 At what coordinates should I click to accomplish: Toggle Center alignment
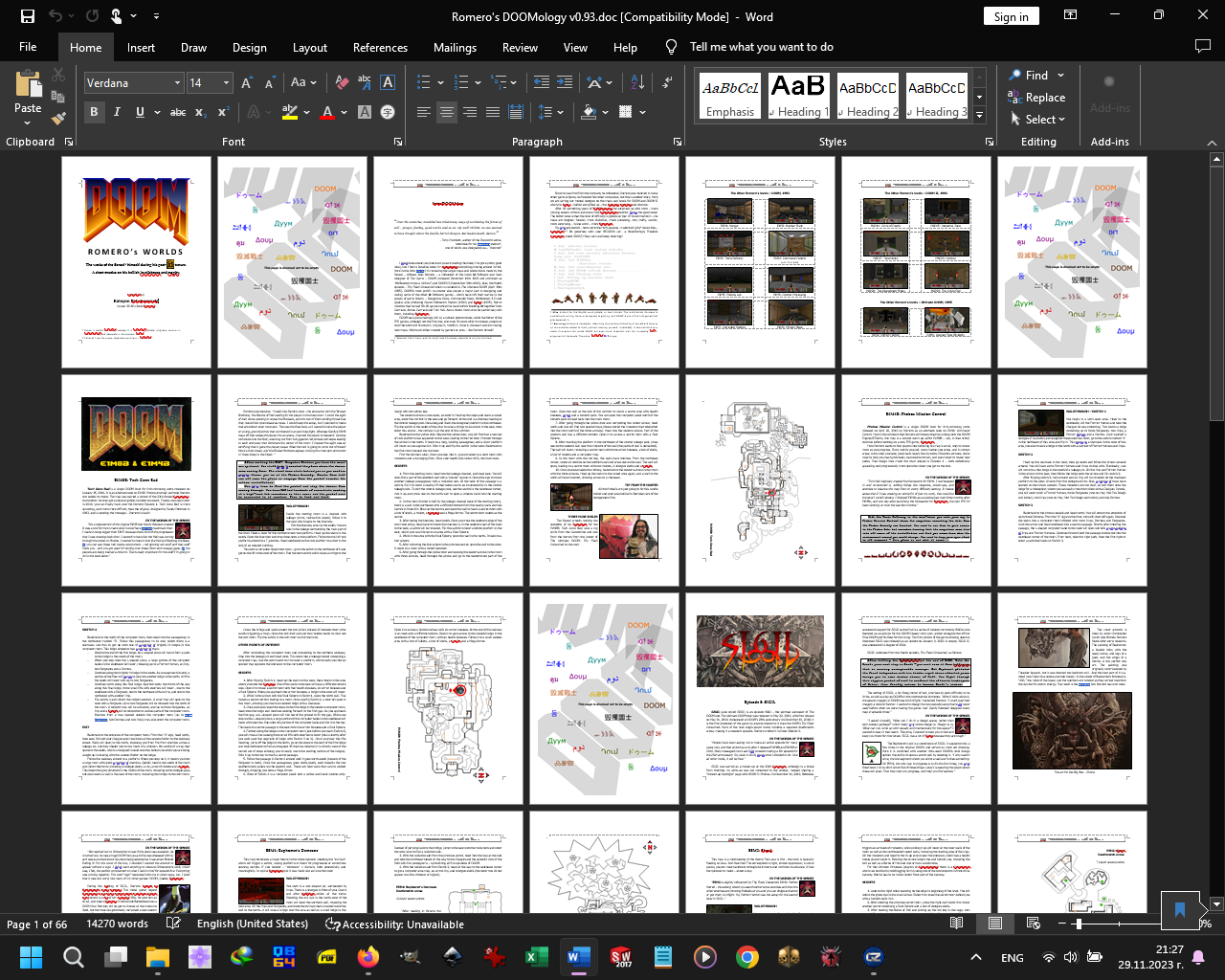(x=447, y=112)
